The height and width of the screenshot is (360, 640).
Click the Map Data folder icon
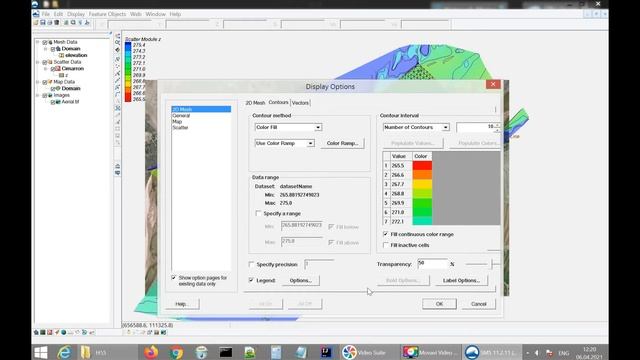50,82
